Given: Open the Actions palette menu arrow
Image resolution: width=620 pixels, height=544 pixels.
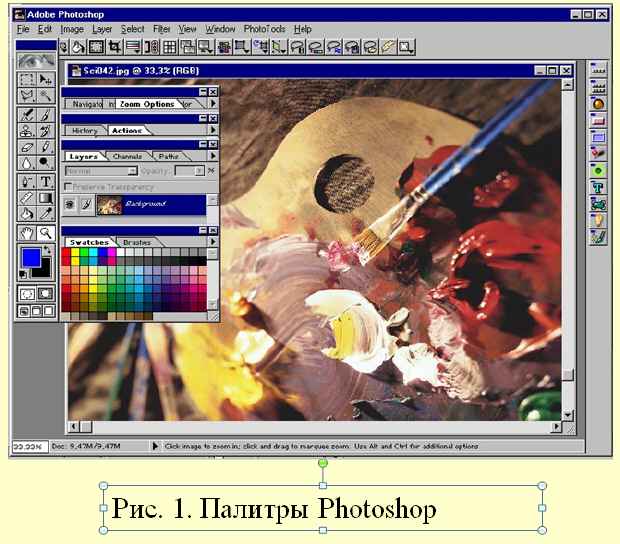Looking at the screenshot, I should (213, 130).
